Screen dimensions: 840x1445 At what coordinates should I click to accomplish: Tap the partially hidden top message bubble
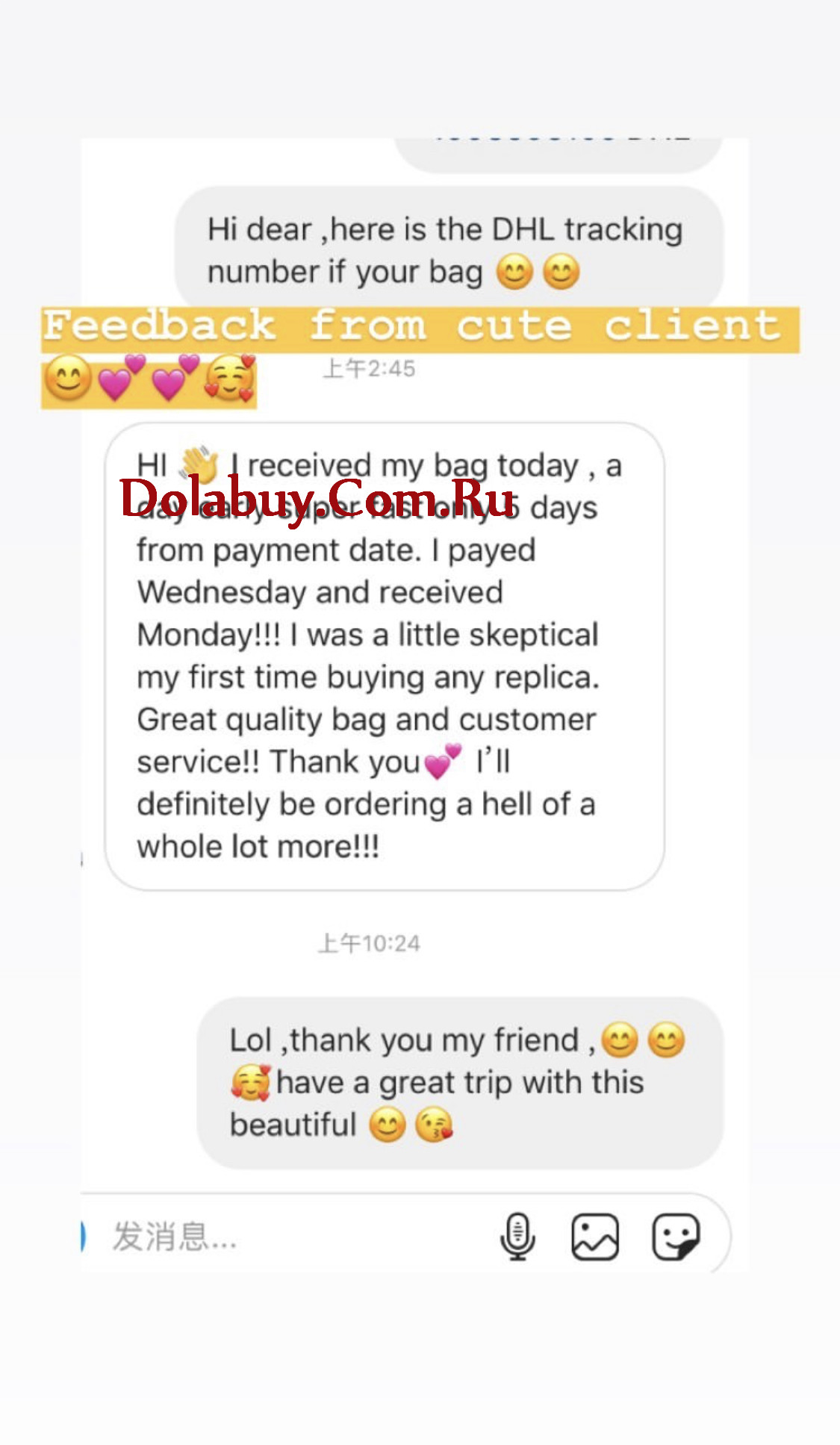[558, 155]
